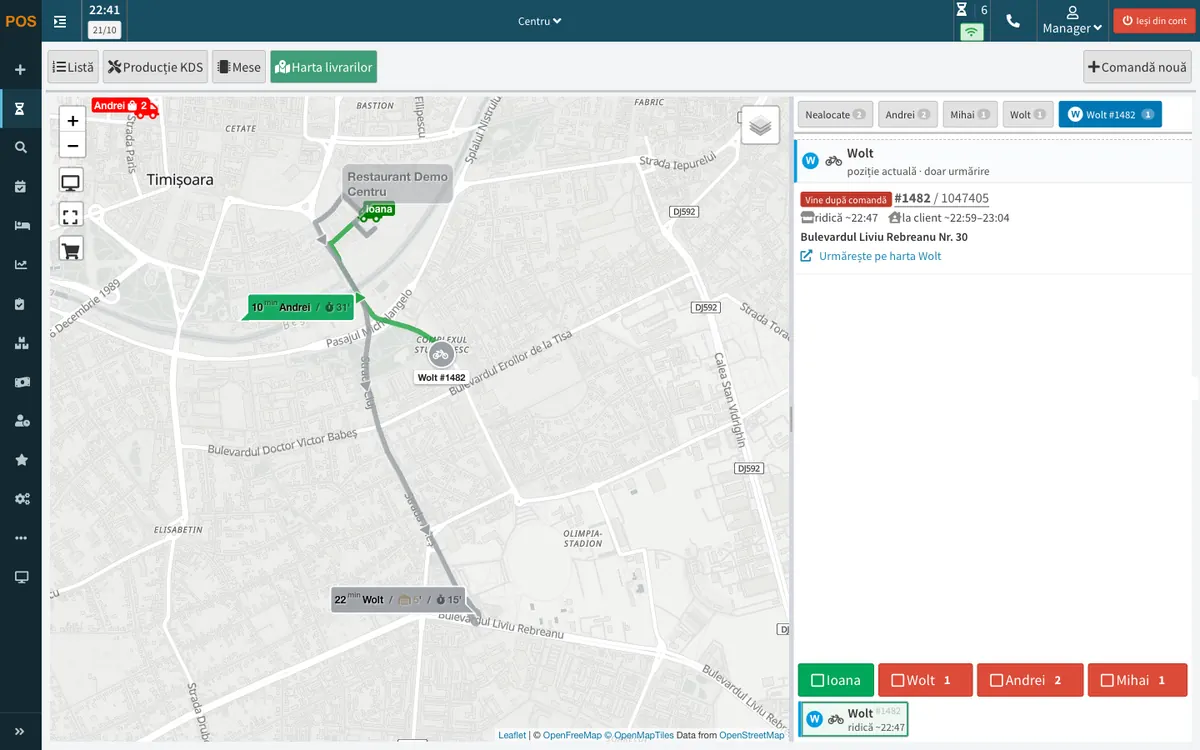Click the plus icon in left sidebar
Image resolution: width=1200 pixels, height=750 pixels.
pyautogui.click(x=20, y=70)
